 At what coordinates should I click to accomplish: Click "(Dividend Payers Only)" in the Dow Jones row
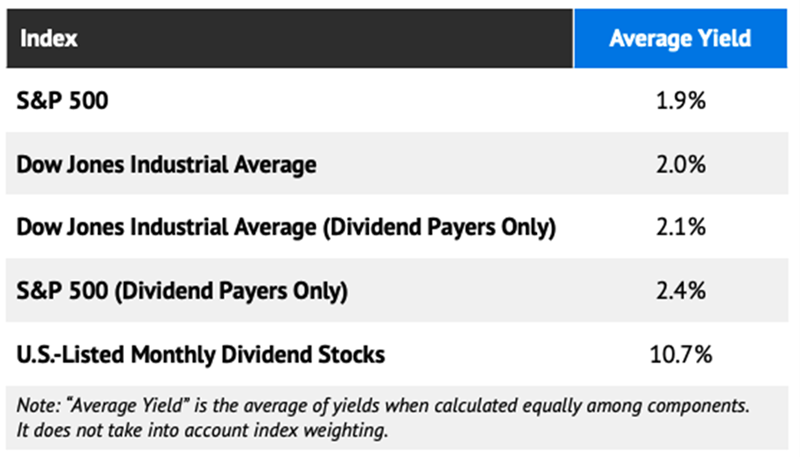tap(439, 227)
